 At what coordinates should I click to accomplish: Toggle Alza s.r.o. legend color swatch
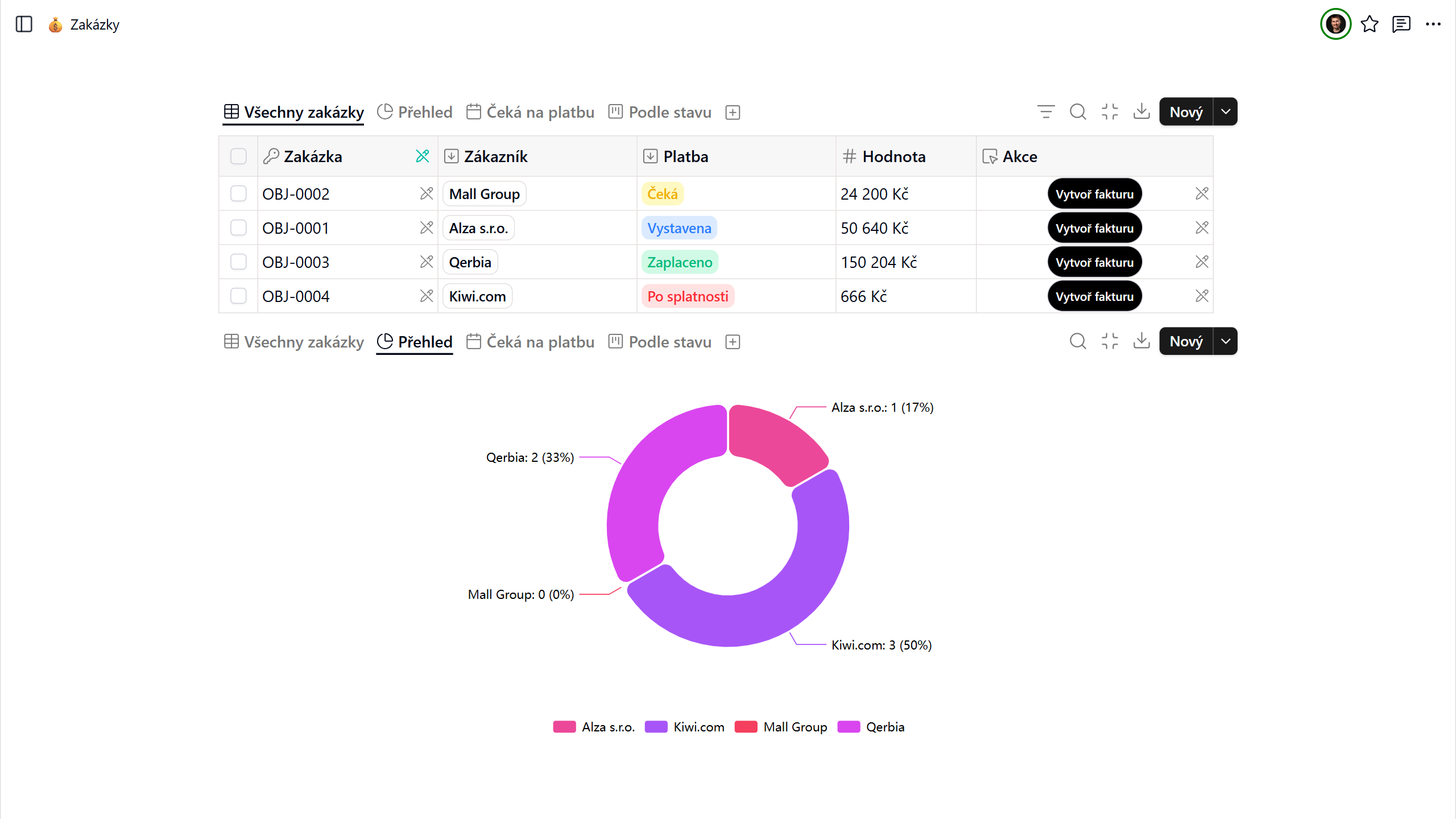[x=564, y=727]
